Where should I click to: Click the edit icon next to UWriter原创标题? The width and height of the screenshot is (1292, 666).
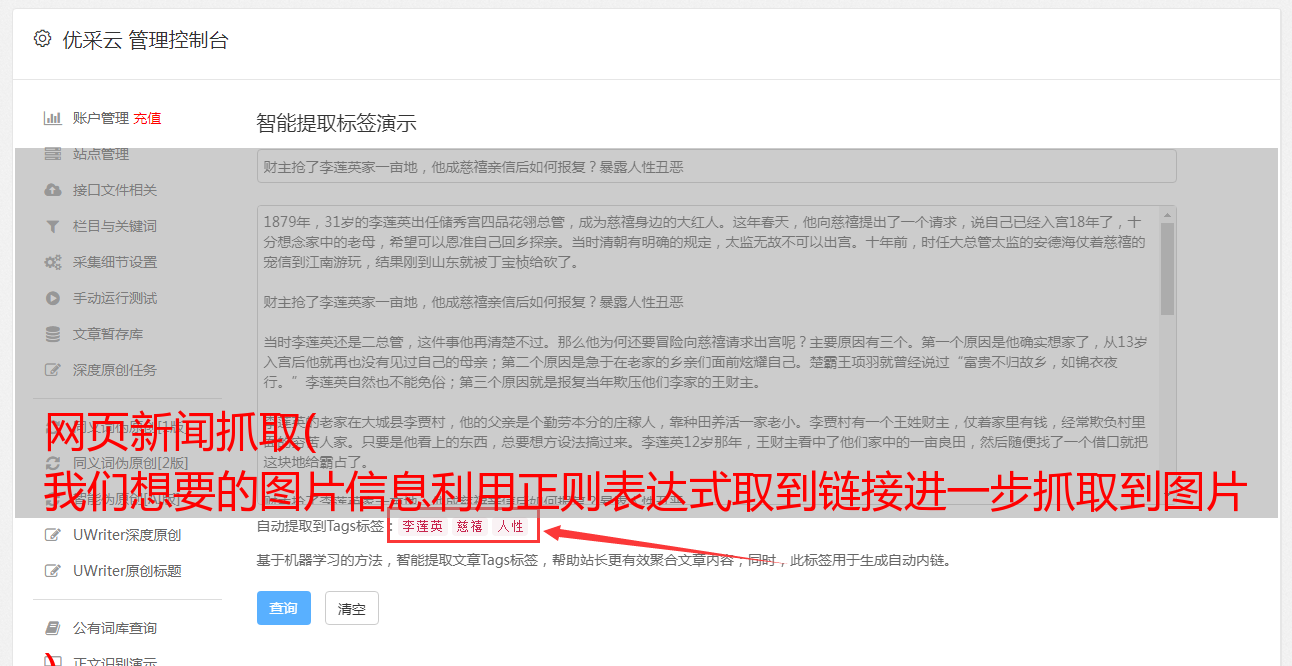click(x=53, y=571)
